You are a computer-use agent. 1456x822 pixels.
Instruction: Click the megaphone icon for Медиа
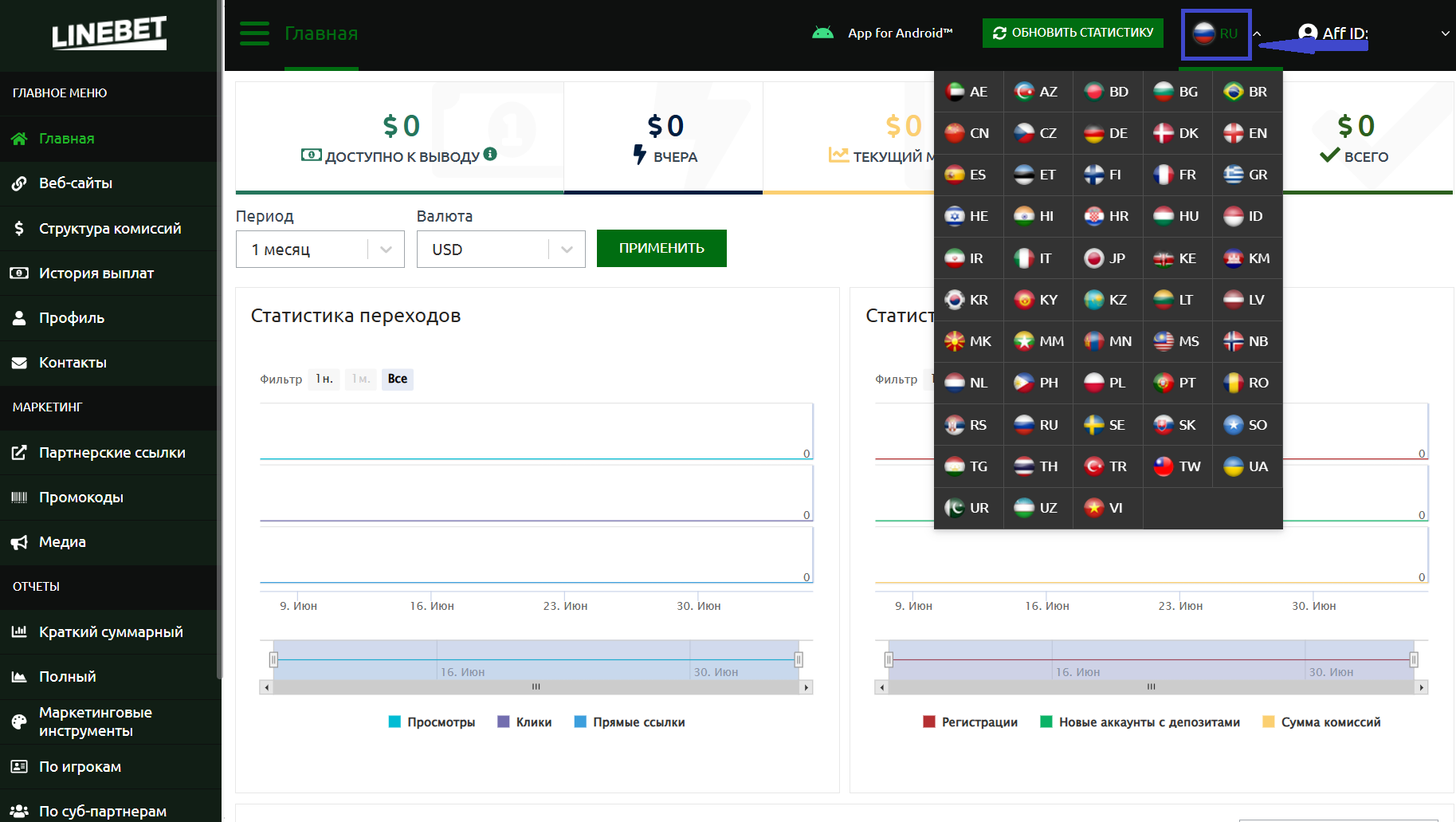click(x=19, y=542)
